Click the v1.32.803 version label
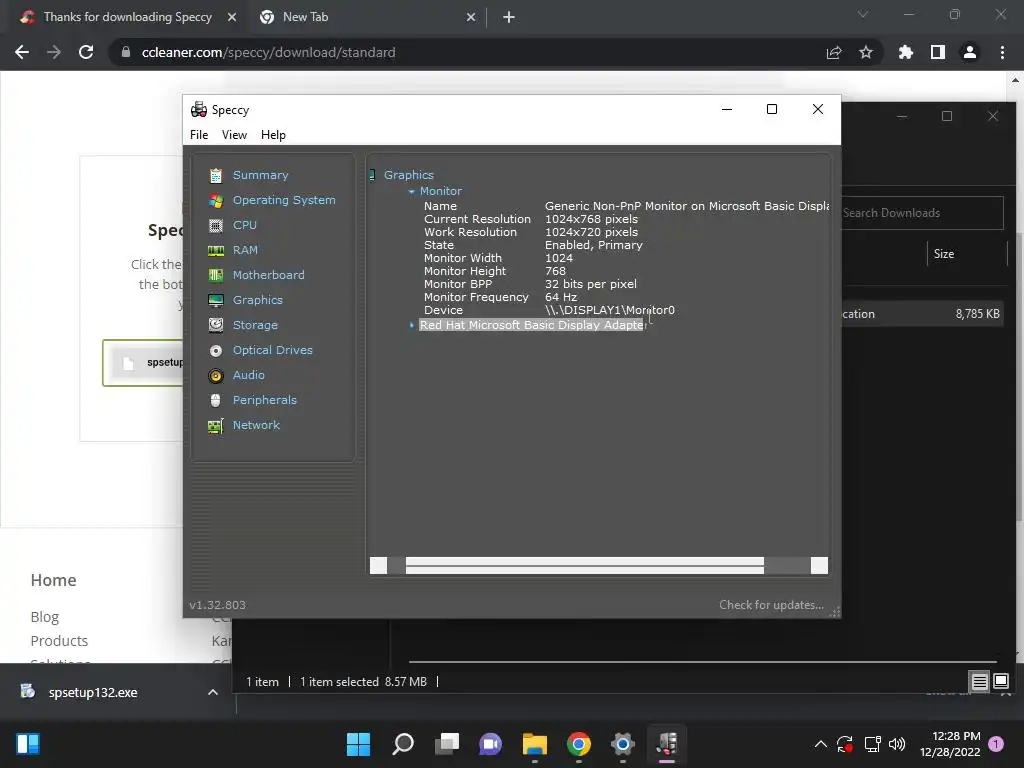Viewport: 1024px width, 768px height. point(217,605)
